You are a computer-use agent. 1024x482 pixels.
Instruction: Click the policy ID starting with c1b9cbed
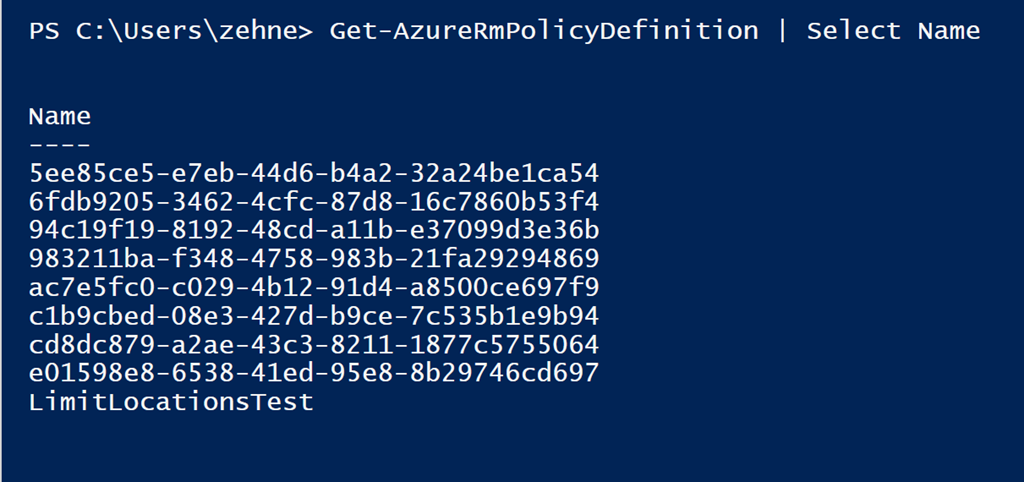click(x=314, y=317)
